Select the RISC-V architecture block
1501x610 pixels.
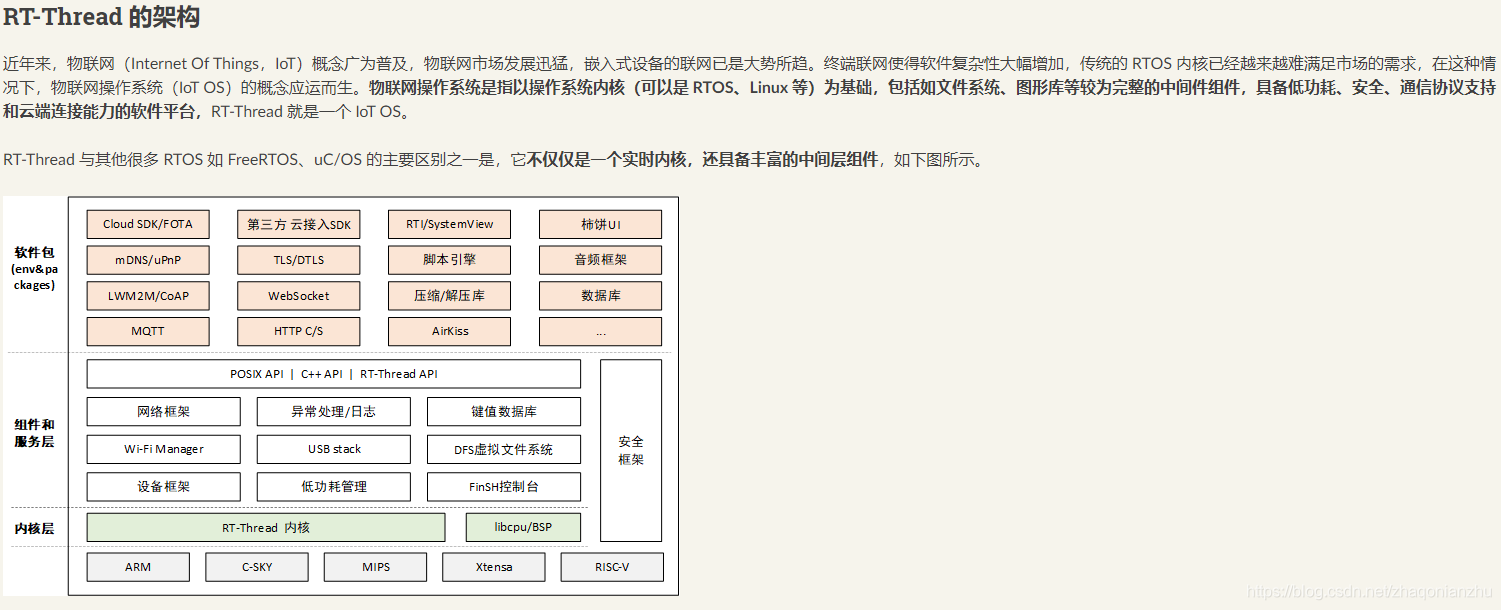click(x=611, y=566)
